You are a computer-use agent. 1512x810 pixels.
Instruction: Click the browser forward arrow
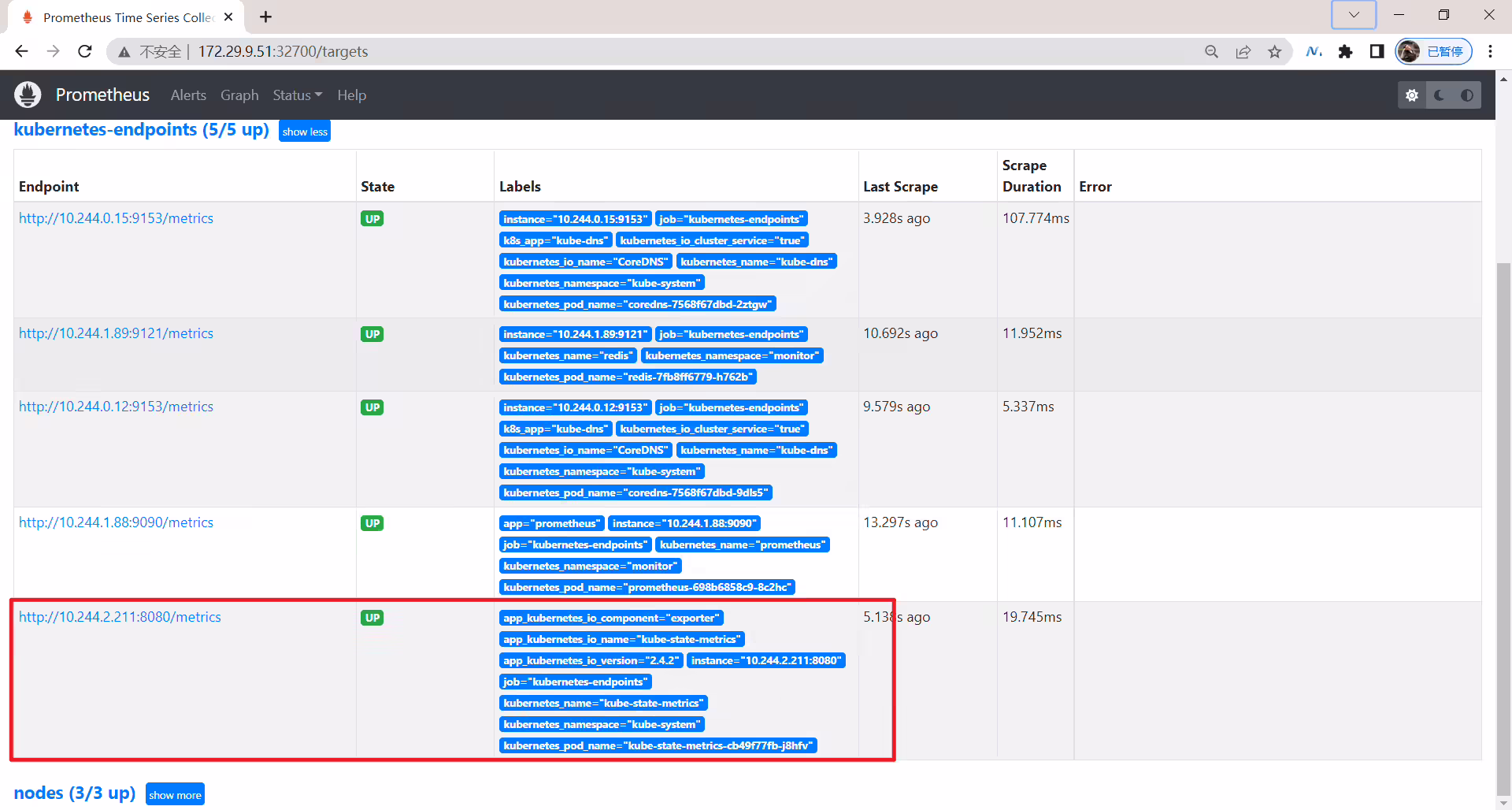pos(53,51)
